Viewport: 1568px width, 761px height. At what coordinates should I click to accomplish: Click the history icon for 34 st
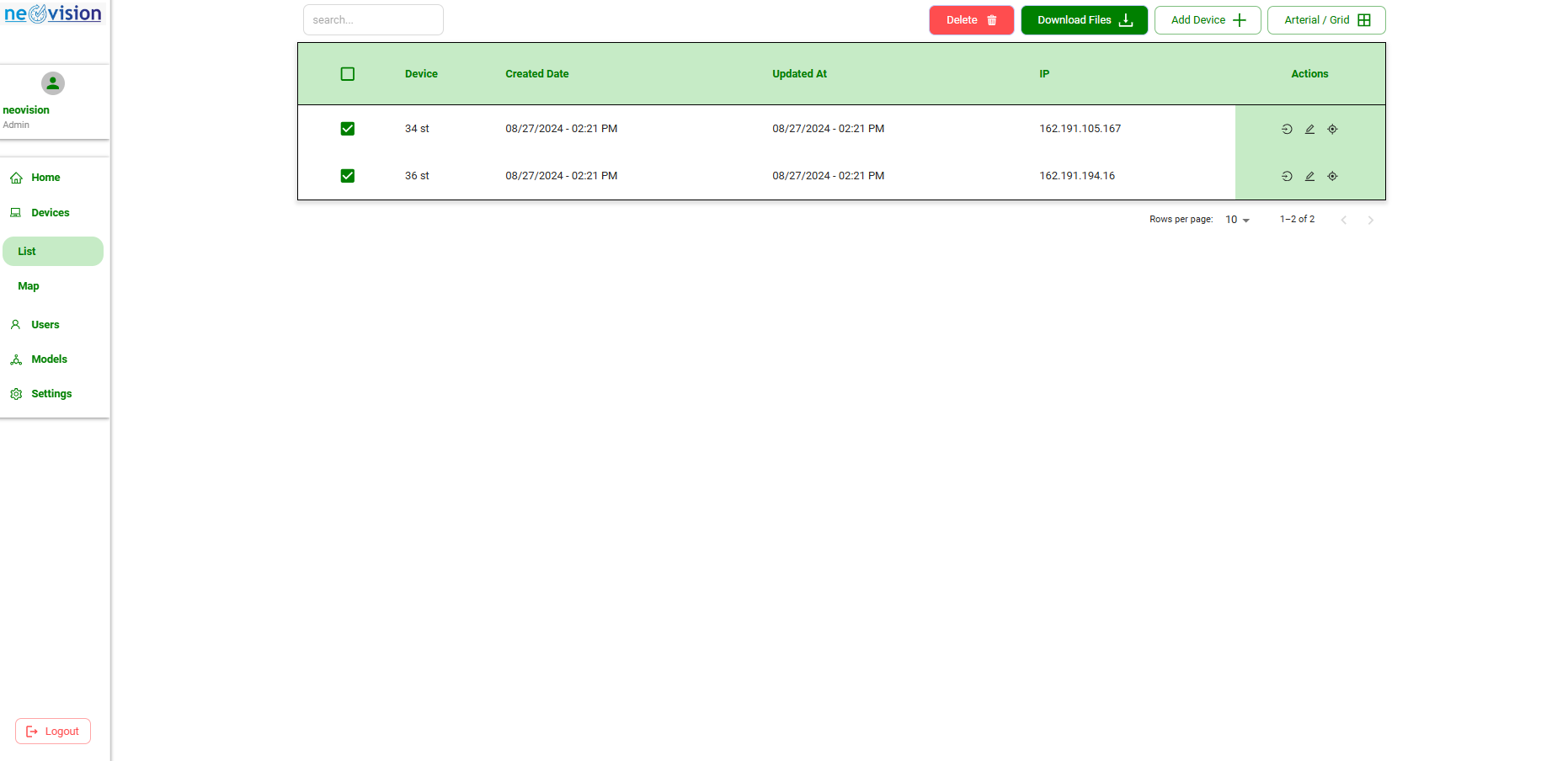[x=1287, y=129]
